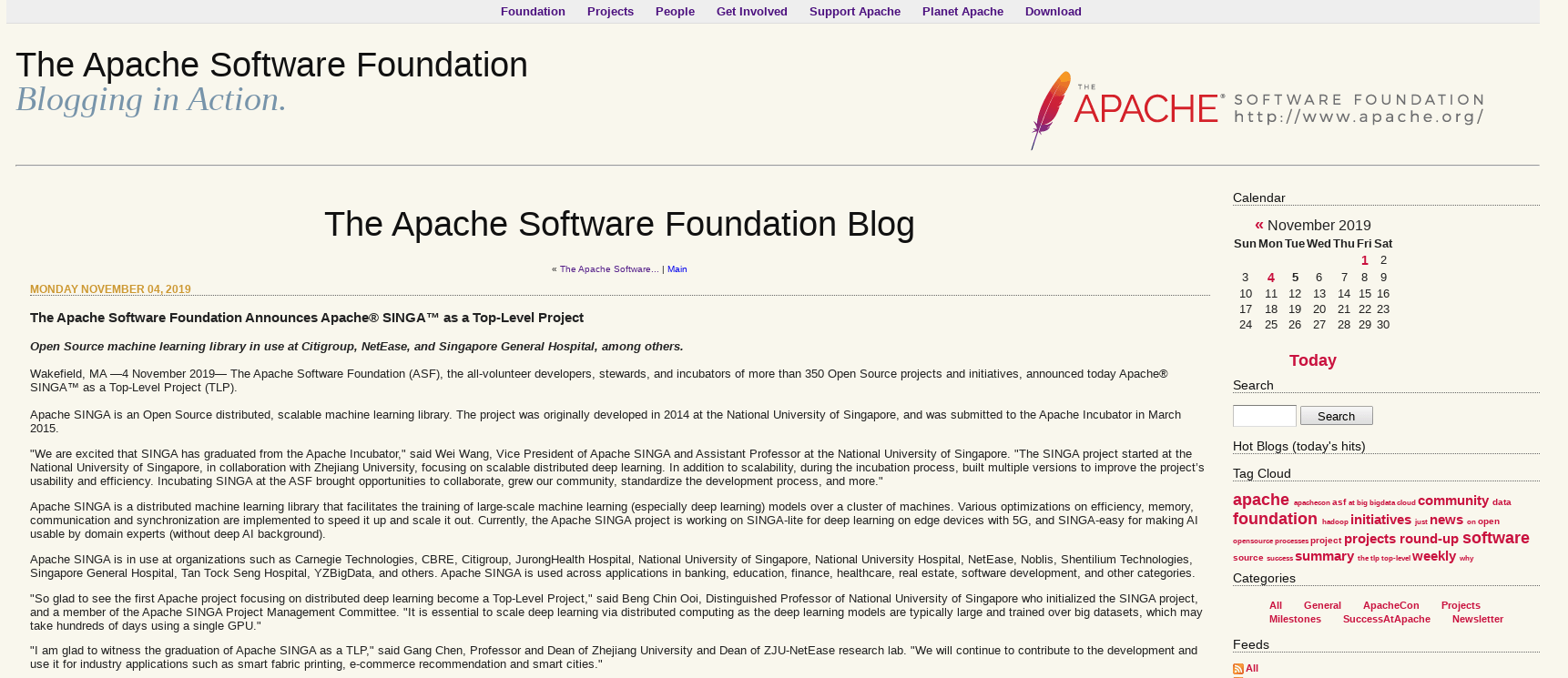Open the General category link
This screenshot has width=1568, height=678.
(1321, 605)
